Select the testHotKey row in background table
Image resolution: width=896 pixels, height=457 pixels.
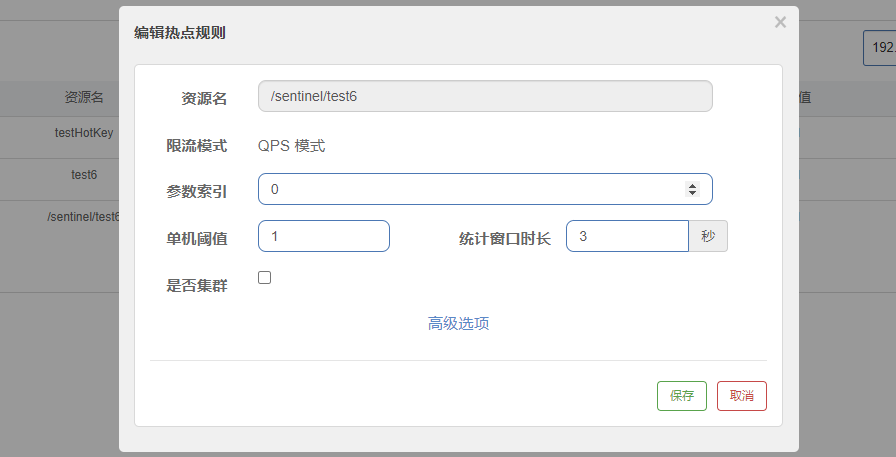pos(84,132)
